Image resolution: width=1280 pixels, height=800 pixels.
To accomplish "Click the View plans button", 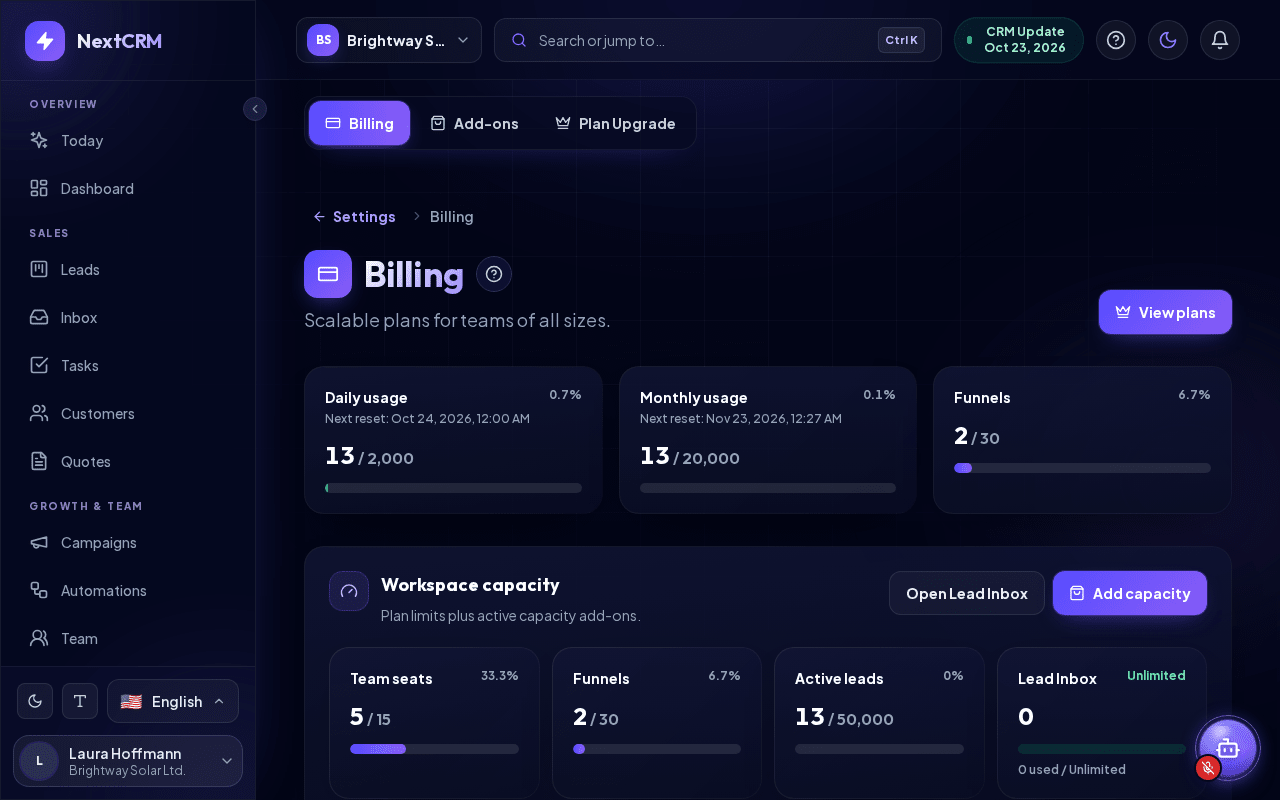I will (1165, 312).
